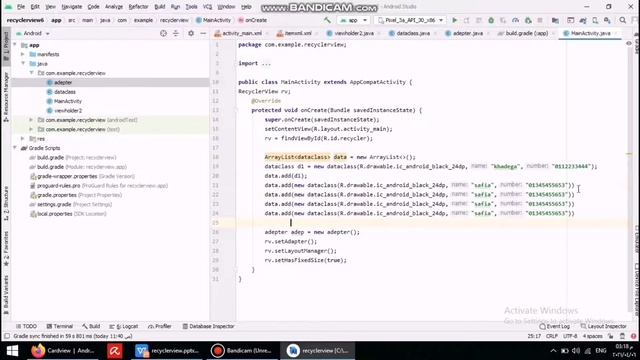Screen dimensions: 640x360
Task: Click Search Everywhere magnifier icon
Action: pyautogui.click(x=622, y=20)
